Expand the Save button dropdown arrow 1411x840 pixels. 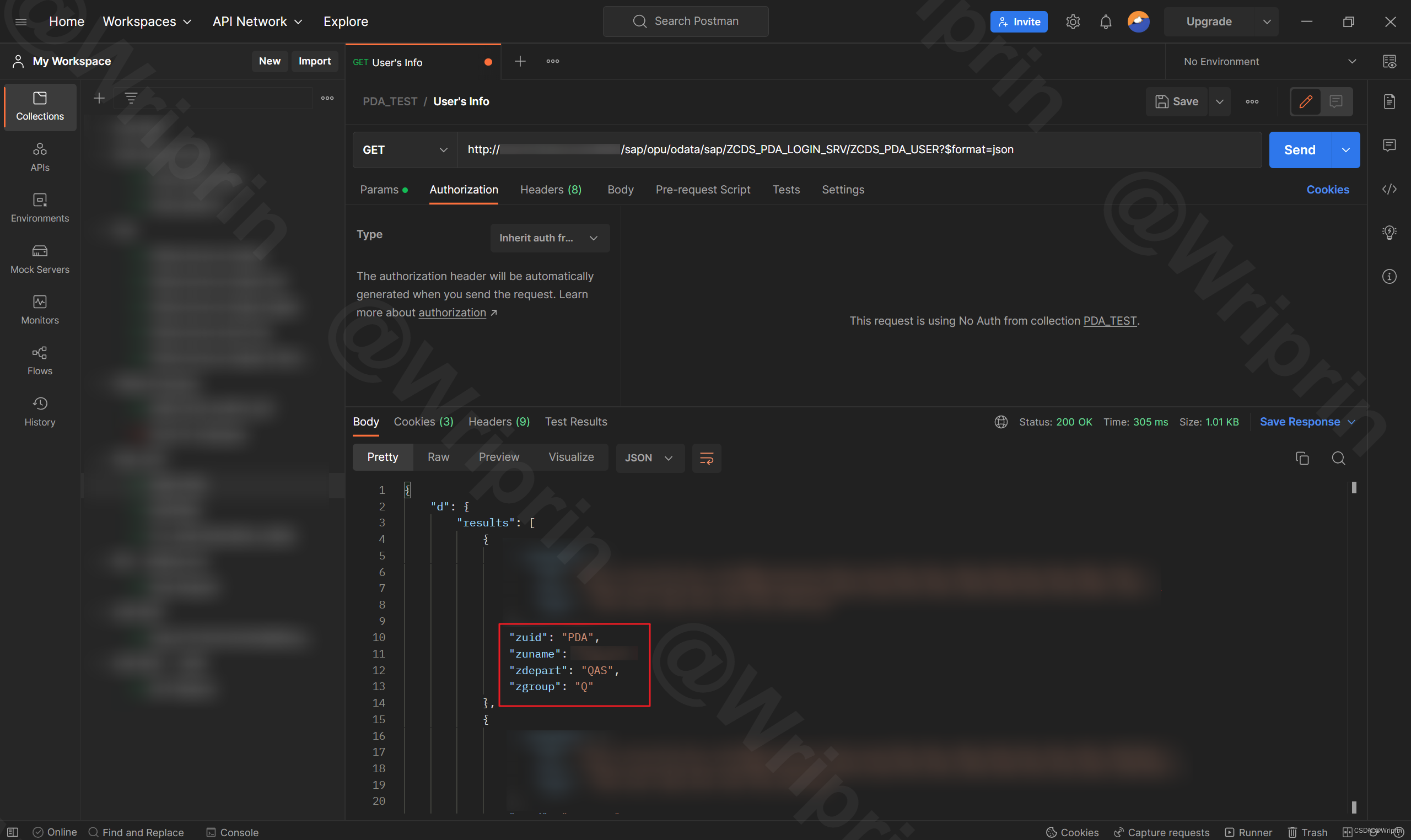coord(1219,101)
